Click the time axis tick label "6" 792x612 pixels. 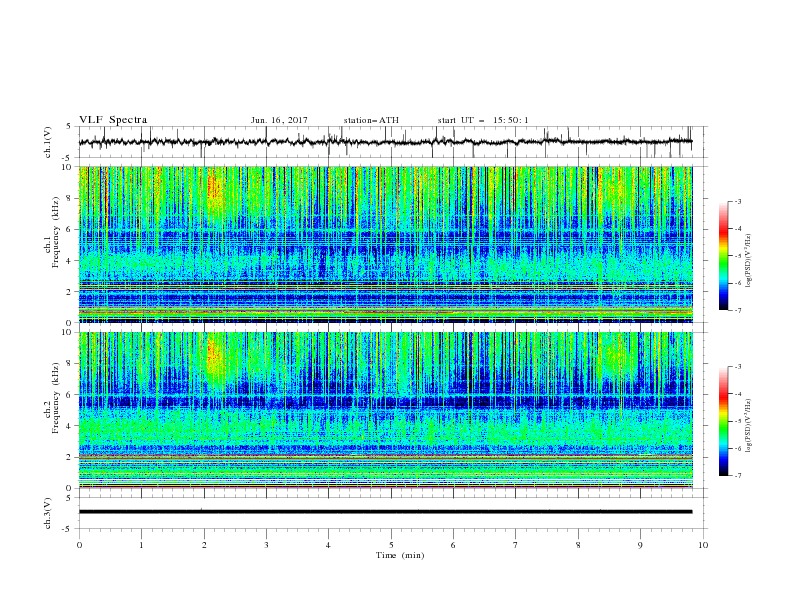(453, 545)
